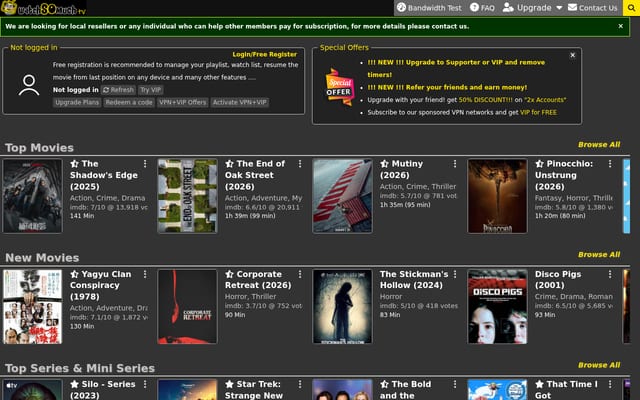Toggle favorite star for Pinocchio: Unstrung
640x400 pixels.
(540, 164)
